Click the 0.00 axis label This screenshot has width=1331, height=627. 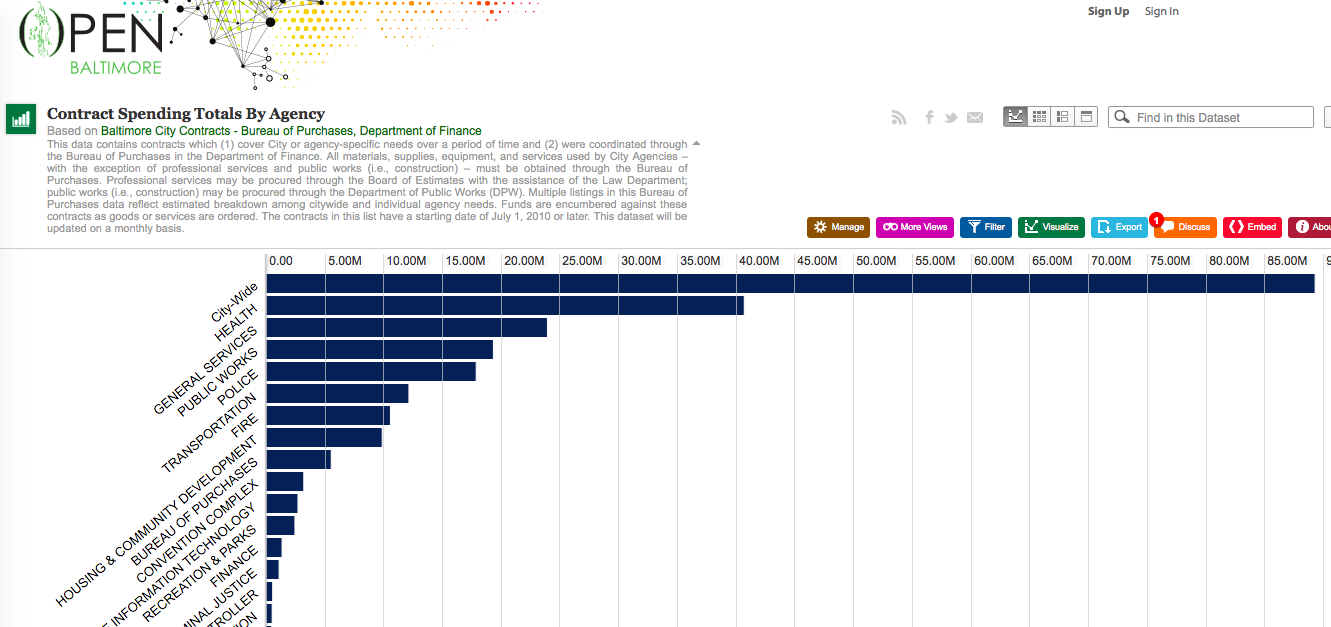(x=281, y=261)
